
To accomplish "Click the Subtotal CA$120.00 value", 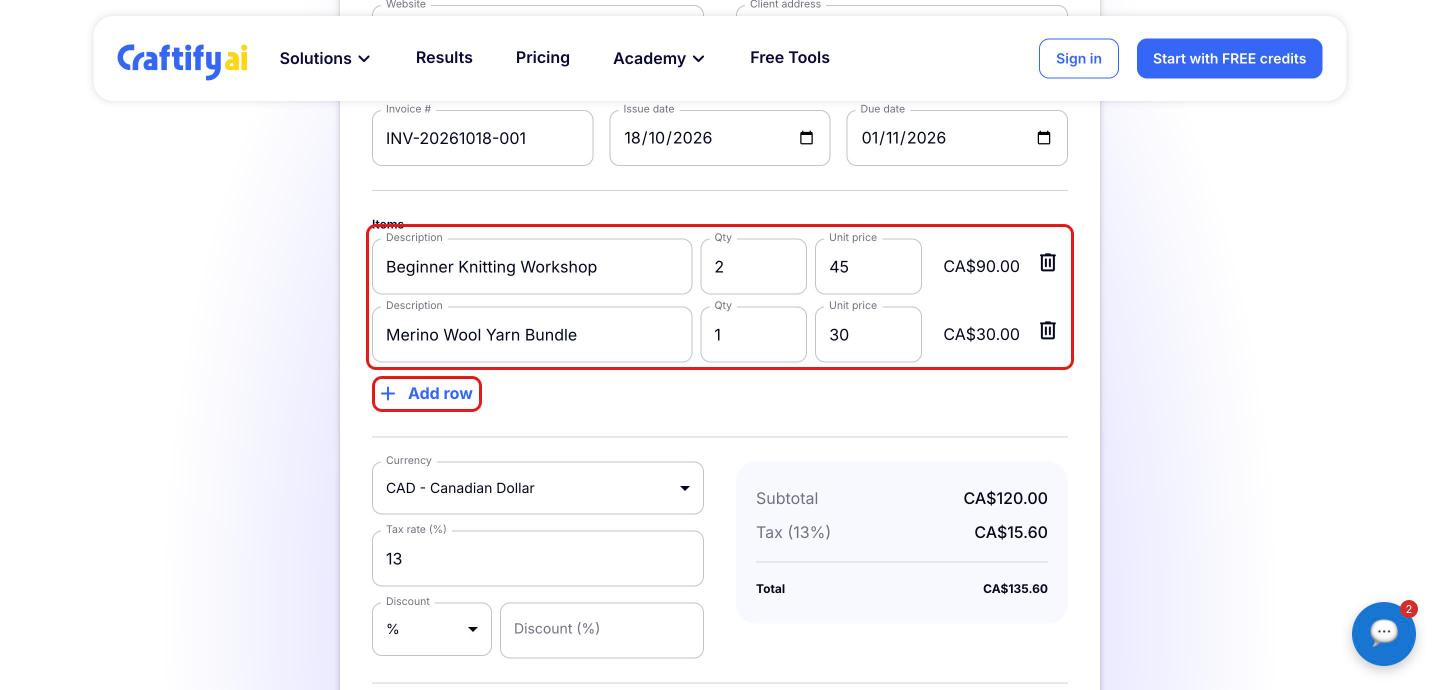I will 1005,498.
